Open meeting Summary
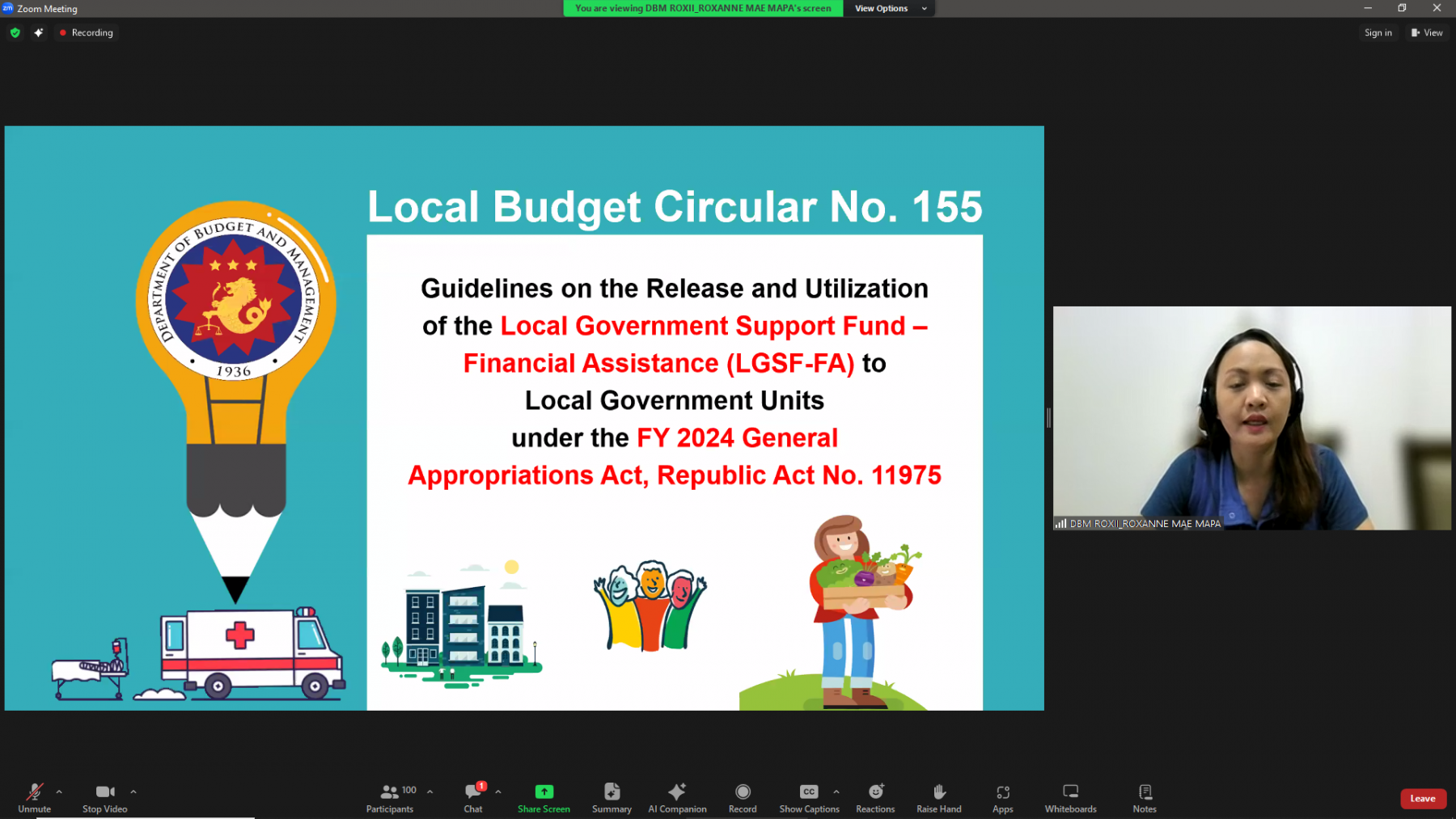Screen dimensions: 1456x819 (x=612, y=797)
